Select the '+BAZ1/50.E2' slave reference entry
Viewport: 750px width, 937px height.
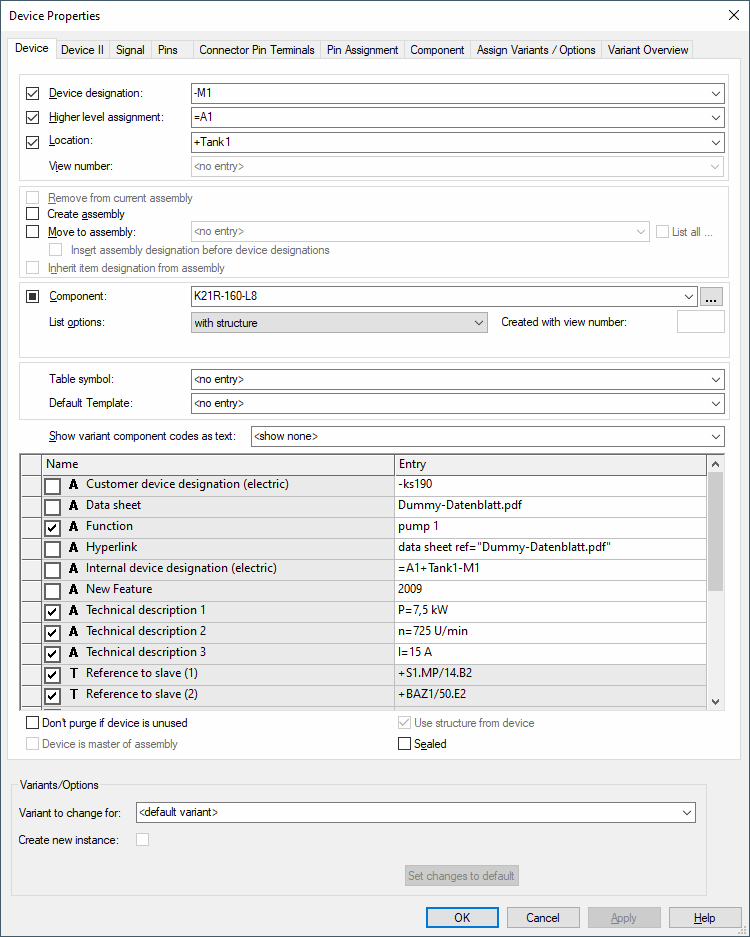tap(550, 694)
